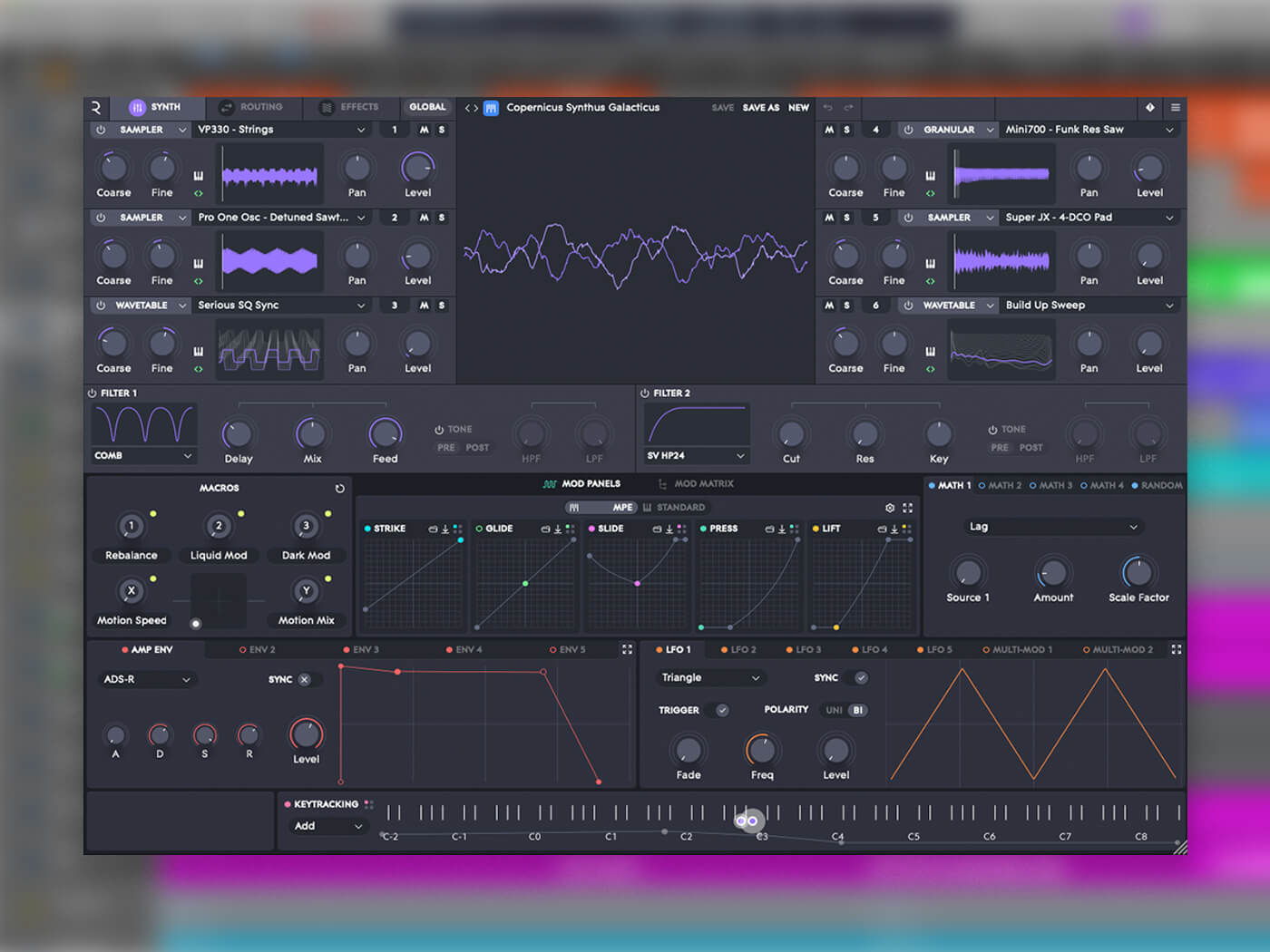
Task: Select MPE mod panel mode
Action: pyautogui.click(x=601, y=508)
